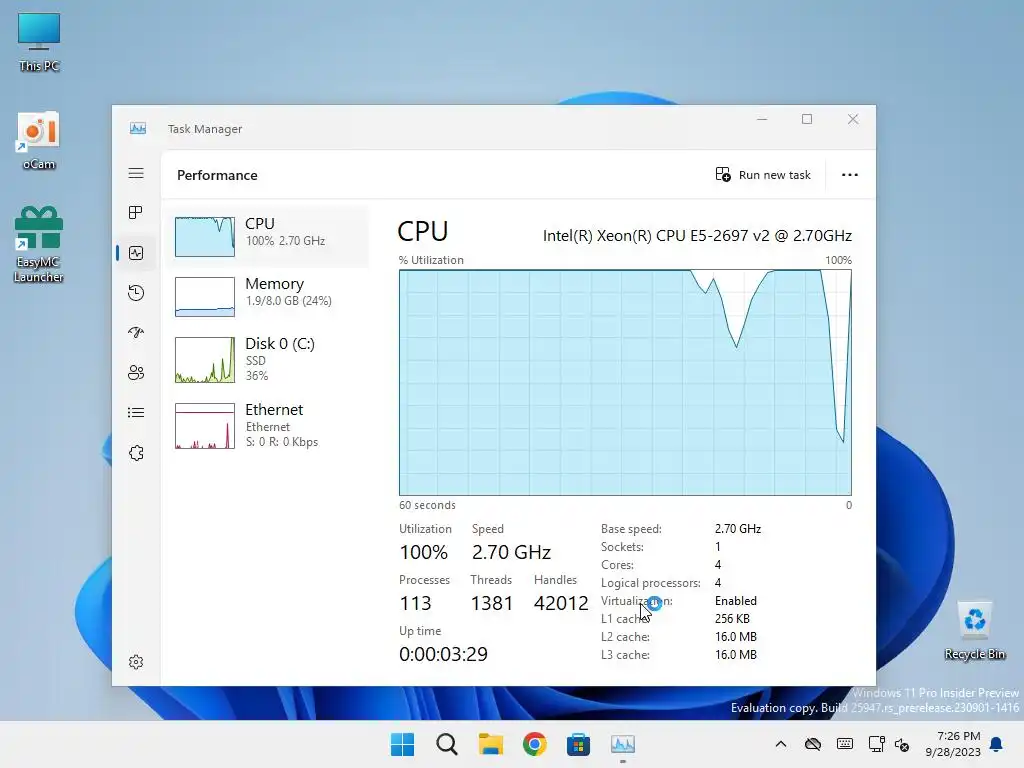Select the Memory performance entry

[x=268, y=296]
